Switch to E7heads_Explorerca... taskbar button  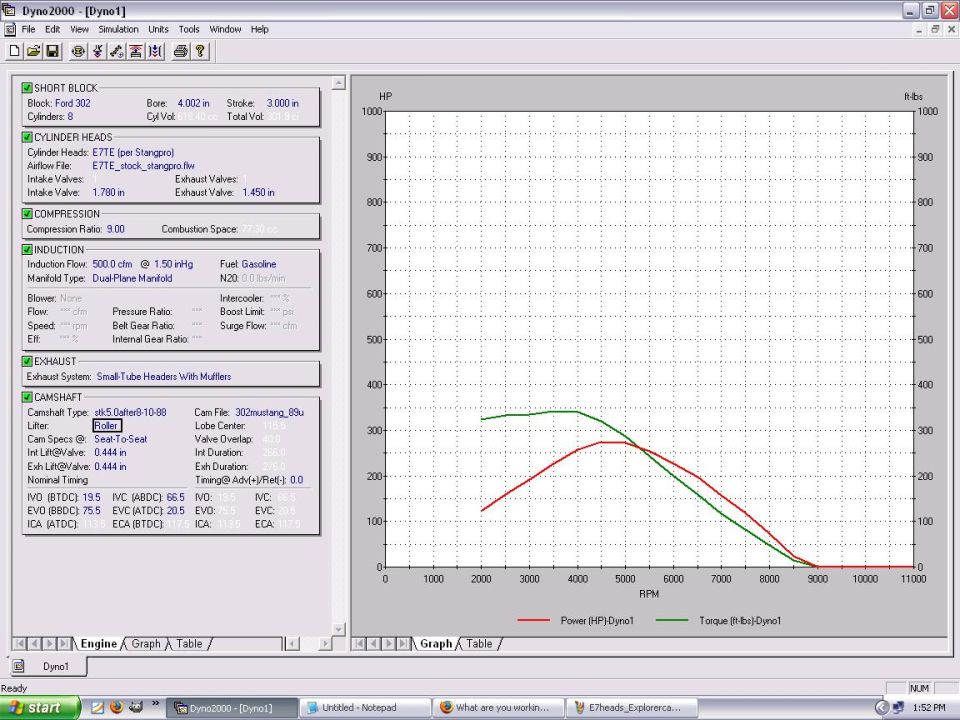point(631,708)
